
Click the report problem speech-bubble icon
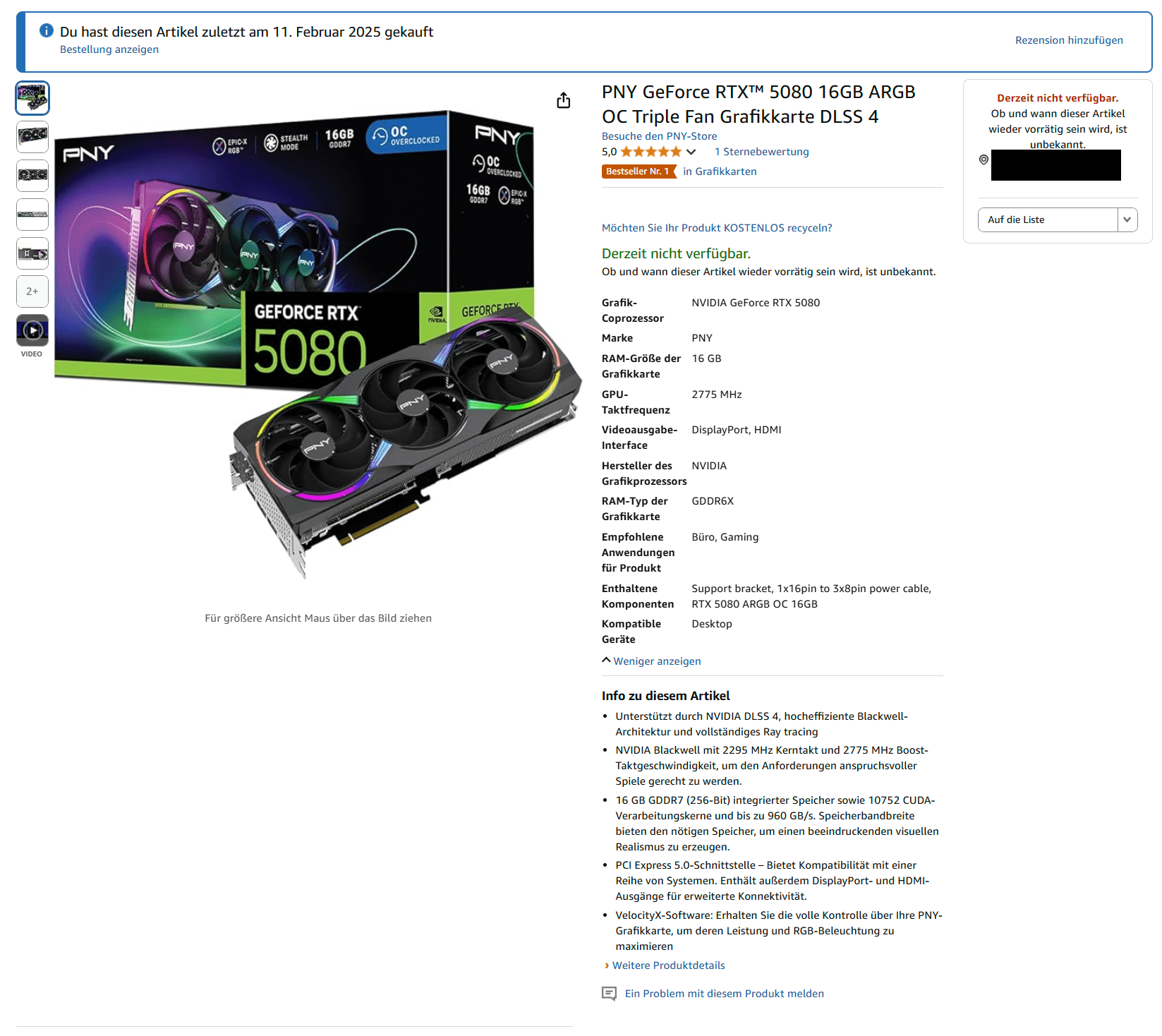click(609, 994)
